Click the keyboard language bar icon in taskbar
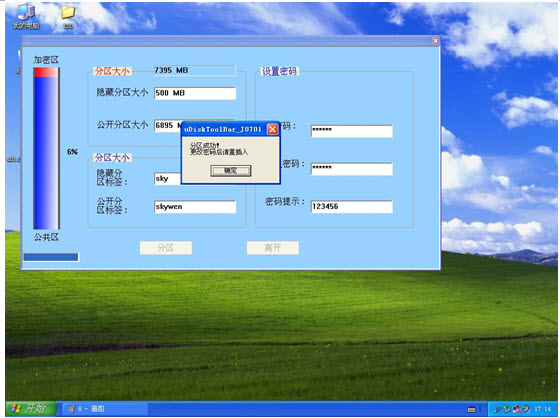Image resolution: width=560 pixels, height=418 pixels. coord(471,409)
